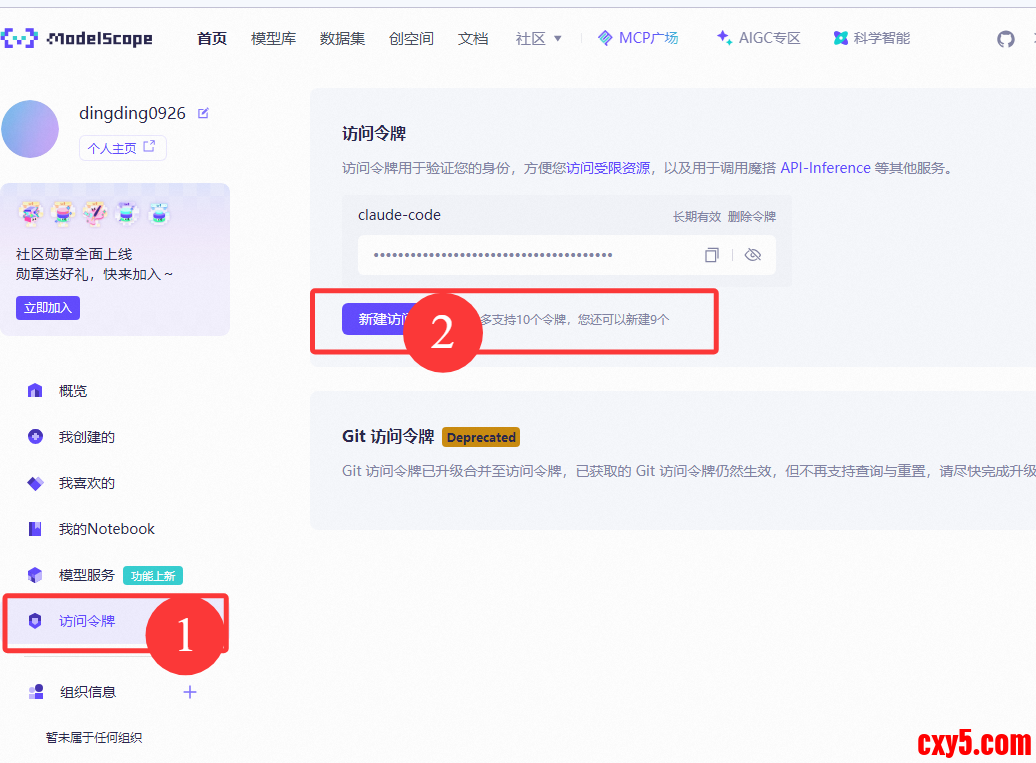Click the 删除令牌 link
Viewport: 1036px width, 763px height.
click(751, 216)
